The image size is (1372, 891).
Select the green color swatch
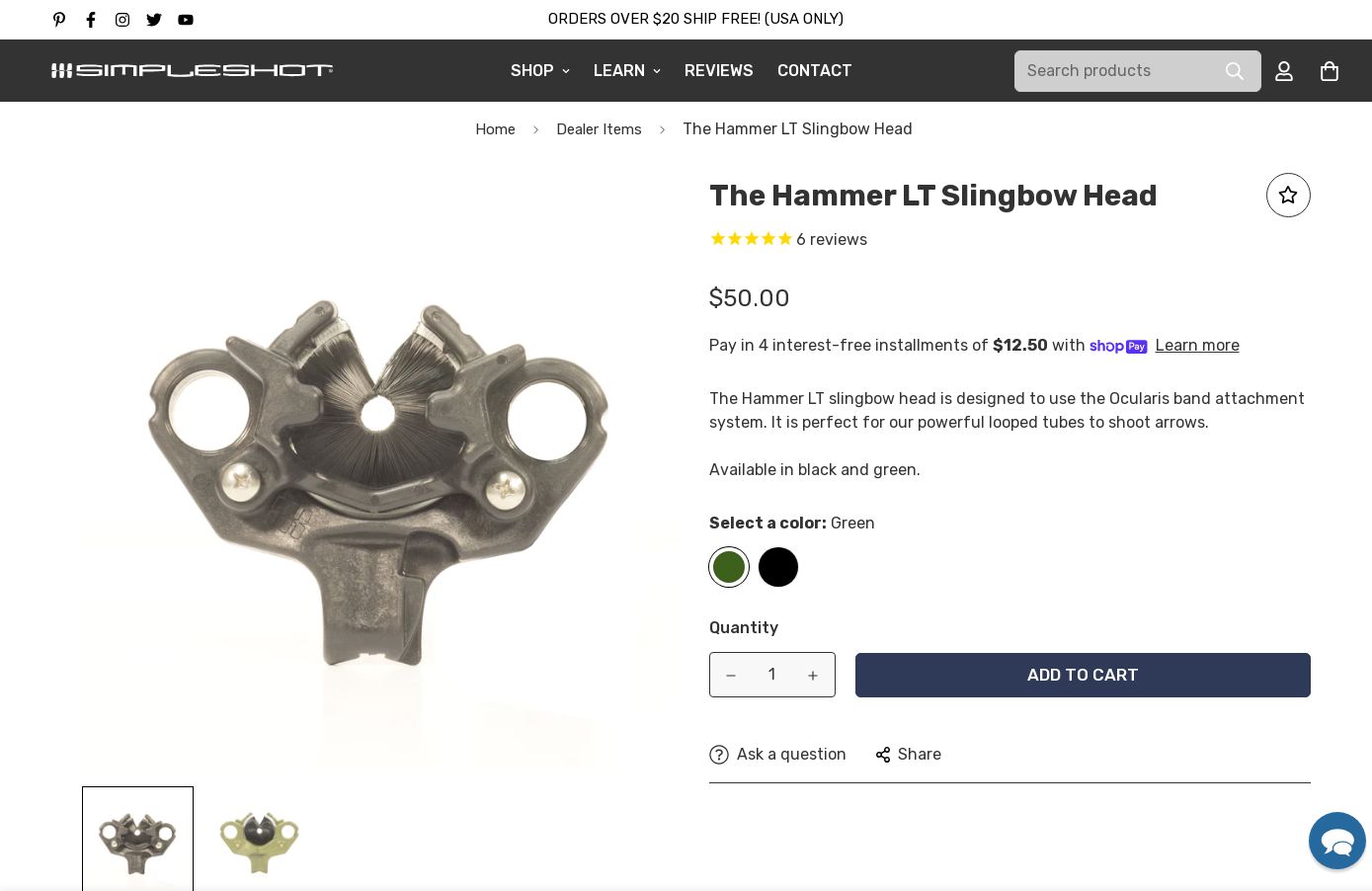729,567
